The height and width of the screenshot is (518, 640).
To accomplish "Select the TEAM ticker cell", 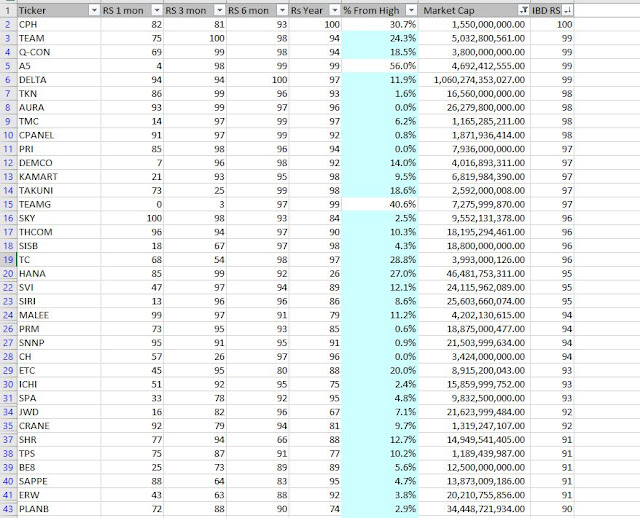I will point(59,38).
